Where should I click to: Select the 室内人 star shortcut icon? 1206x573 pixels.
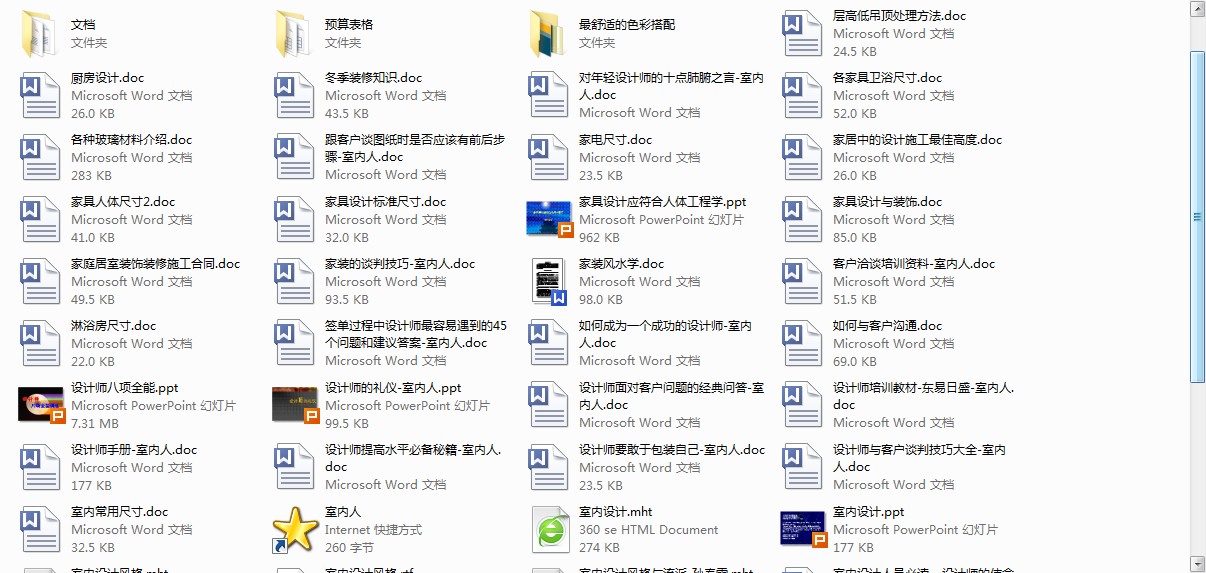coord(295,530)
